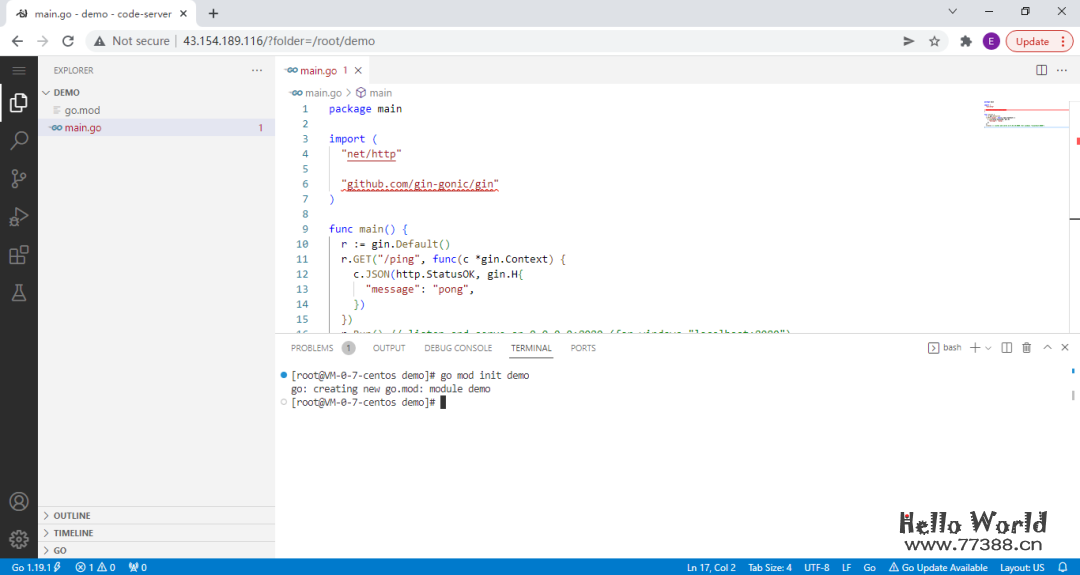Open the launch profile dropdown next to plus
Screen dimensions: 1080x575
pyautogui.click(x=988, y=348)
